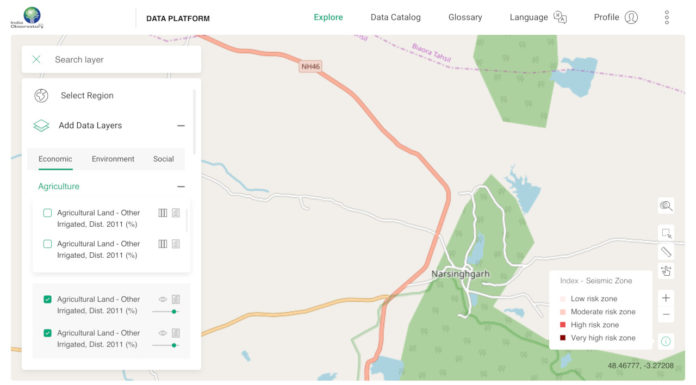
Task: Switch to the Environment tab
Action: tap(113, 159)
